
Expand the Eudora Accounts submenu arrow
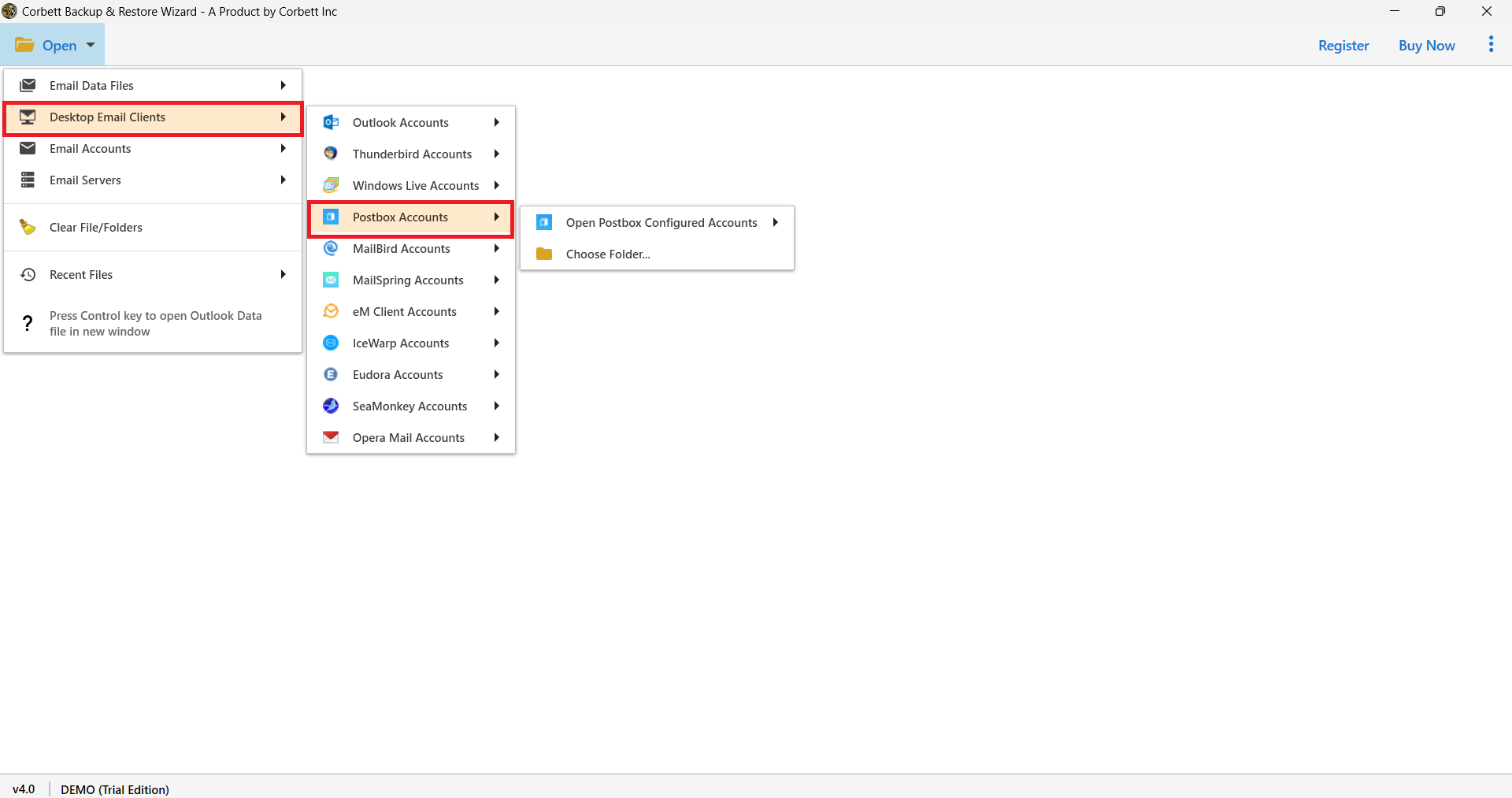pos(497,374)
